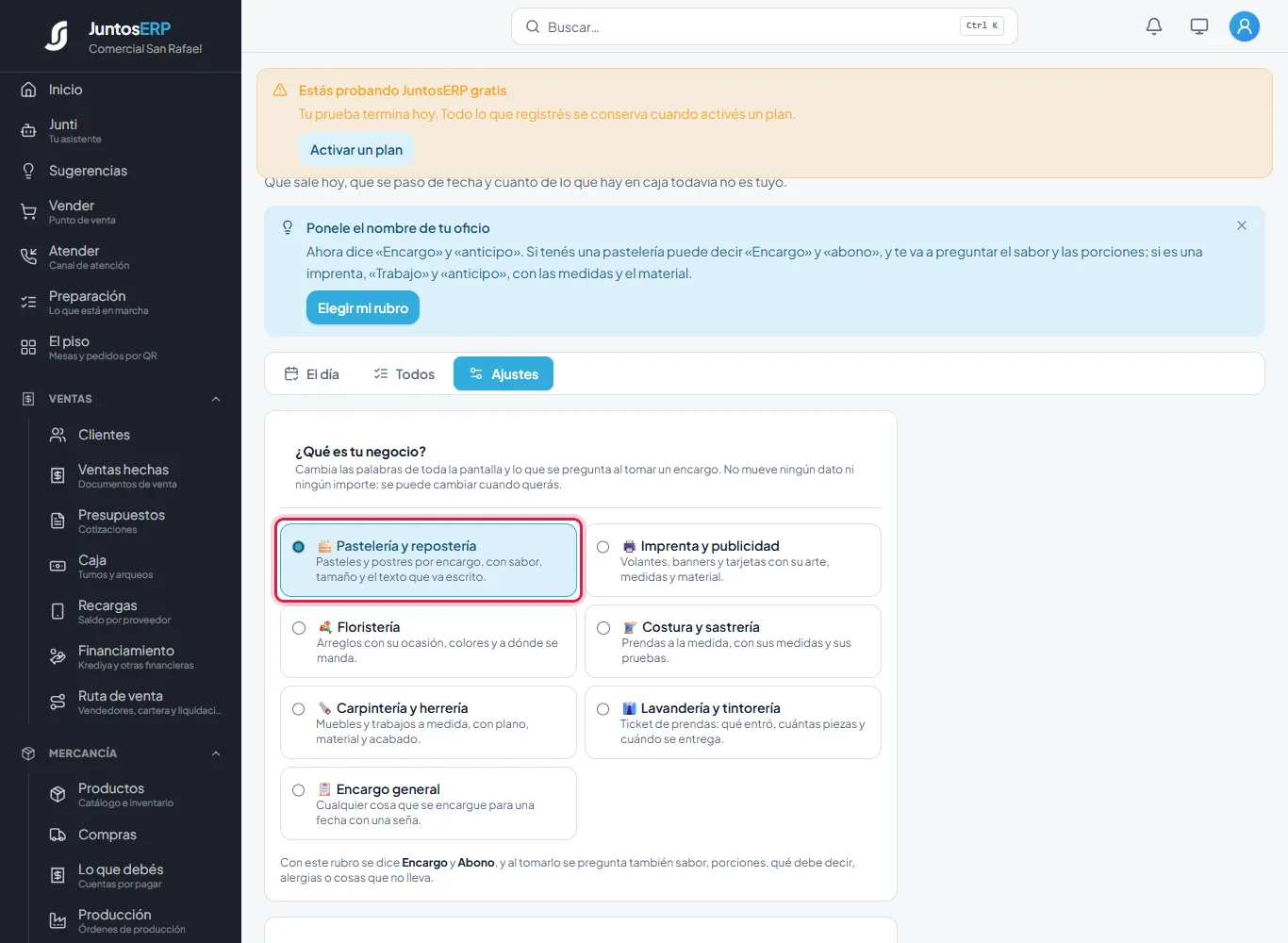Viewport: 1288px width, 943px height.
Task: Open Preparación checklist icon
Action: (x=28, y=303)
